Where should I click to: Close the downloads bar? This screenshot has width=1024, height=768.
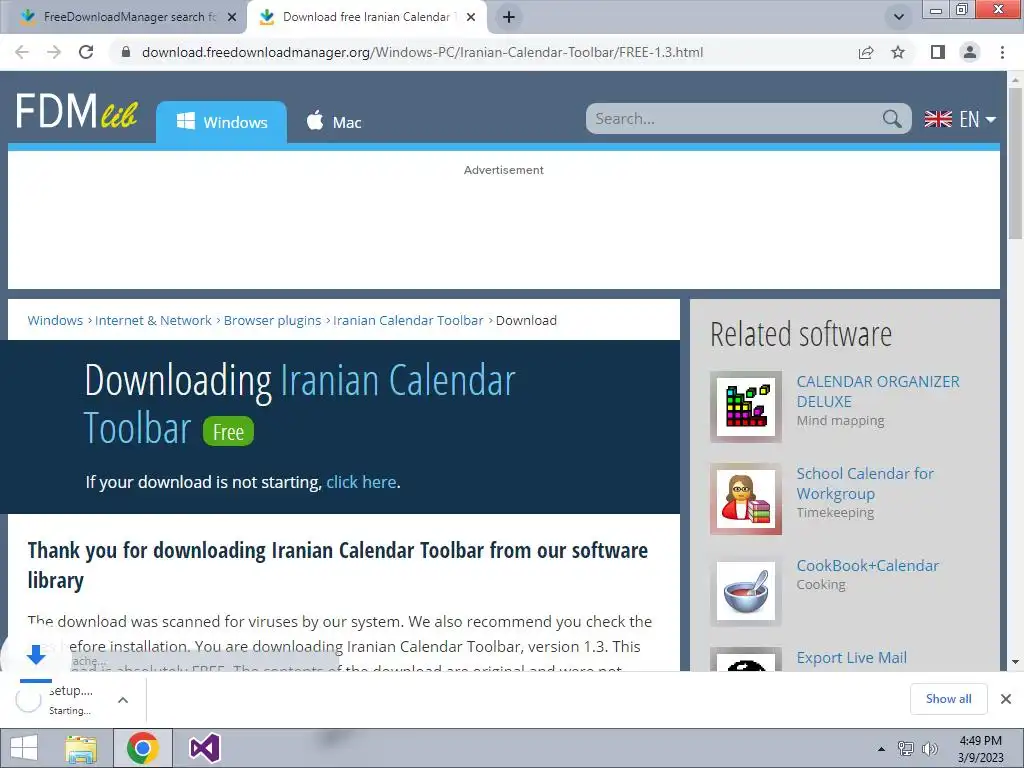(x=1006, y=699)
